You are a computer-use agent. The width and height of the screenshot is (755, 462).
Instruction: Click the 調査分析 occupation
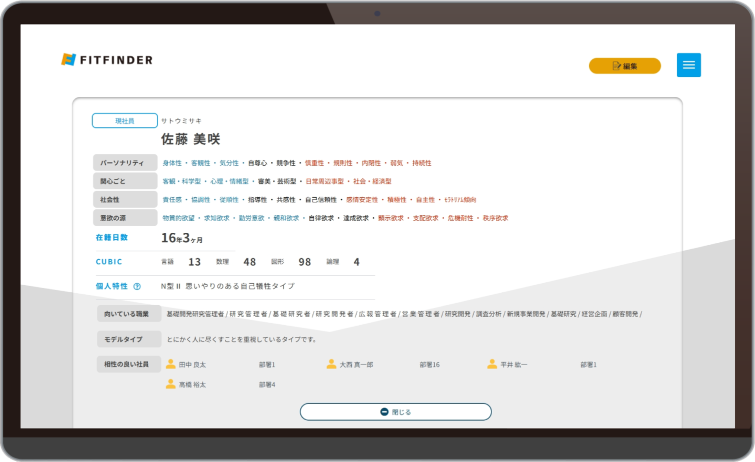[489, 314]
